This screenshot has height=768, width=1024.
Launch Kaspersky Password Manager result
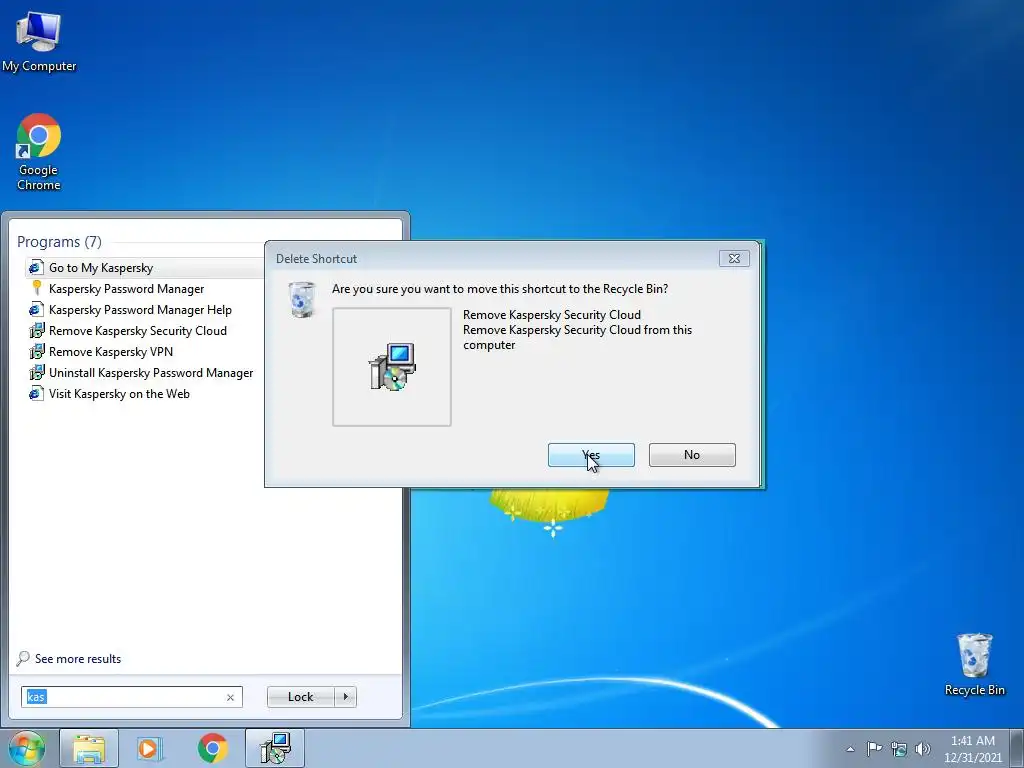[126, 289]
